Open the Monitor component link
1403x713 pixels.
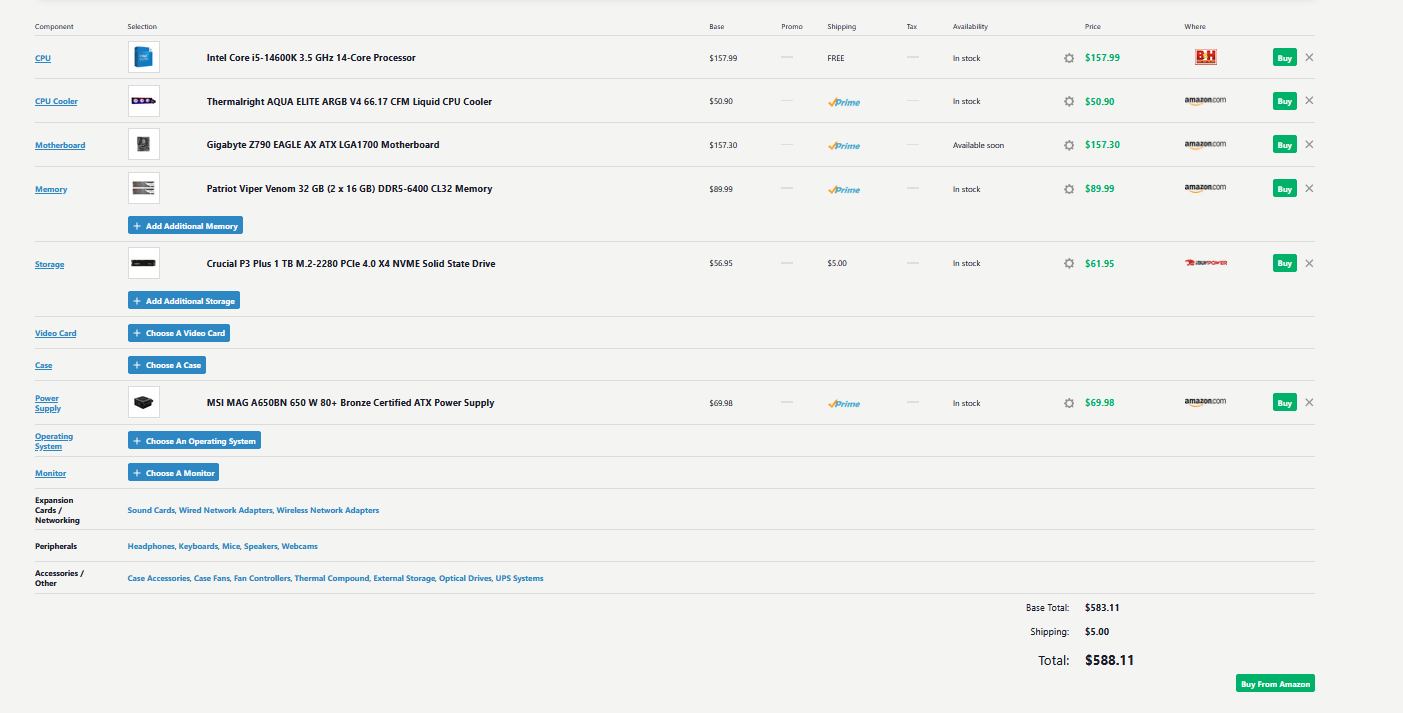pyautogui.click(x=51, y=473)
